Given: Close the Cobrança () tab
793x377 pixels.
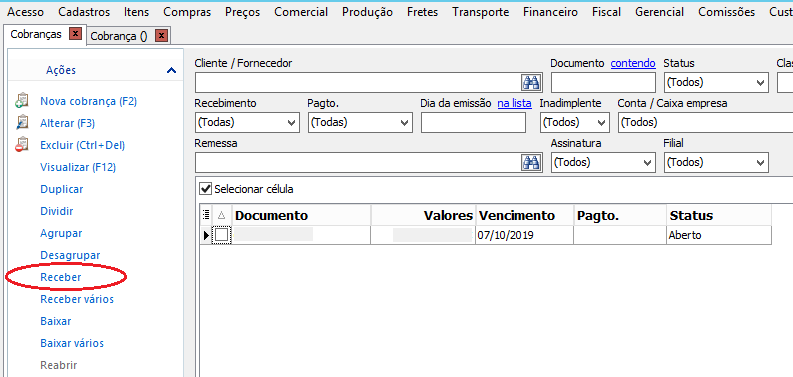Looking at the screenshot, I should [161, 35].
